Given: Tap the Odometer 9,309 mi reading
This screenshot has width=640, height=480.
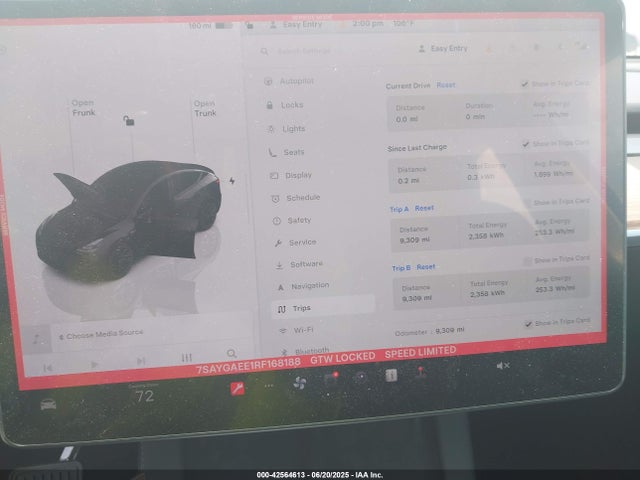Looking at the screenshot, I should (x=429, y=331).
